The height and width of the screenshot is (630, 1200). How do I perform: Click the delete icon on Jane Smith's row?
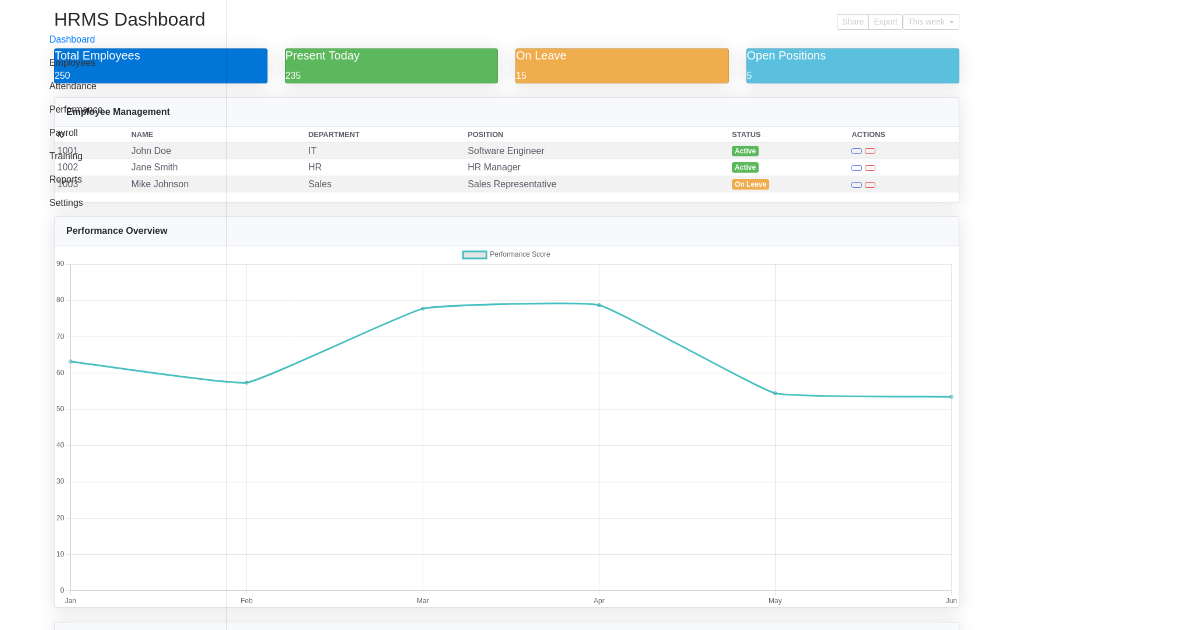click(x=870, y=168)
